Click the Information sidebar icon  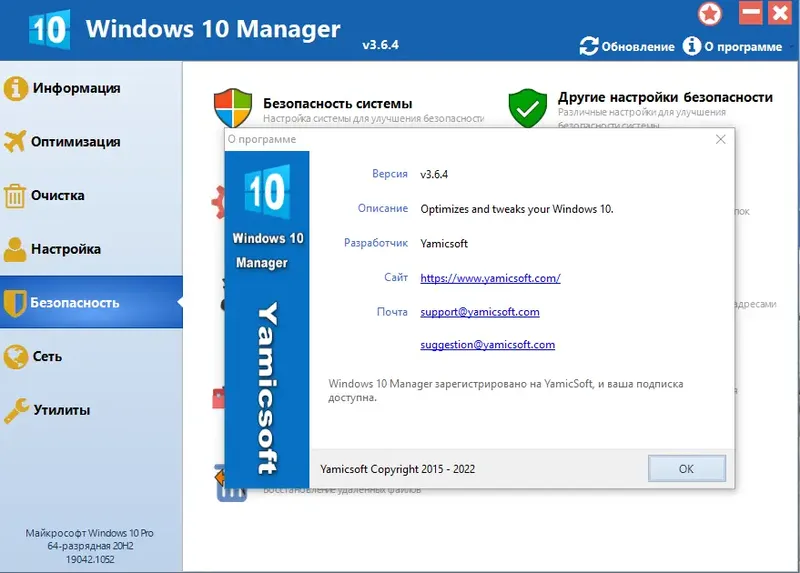pos(16,88)
